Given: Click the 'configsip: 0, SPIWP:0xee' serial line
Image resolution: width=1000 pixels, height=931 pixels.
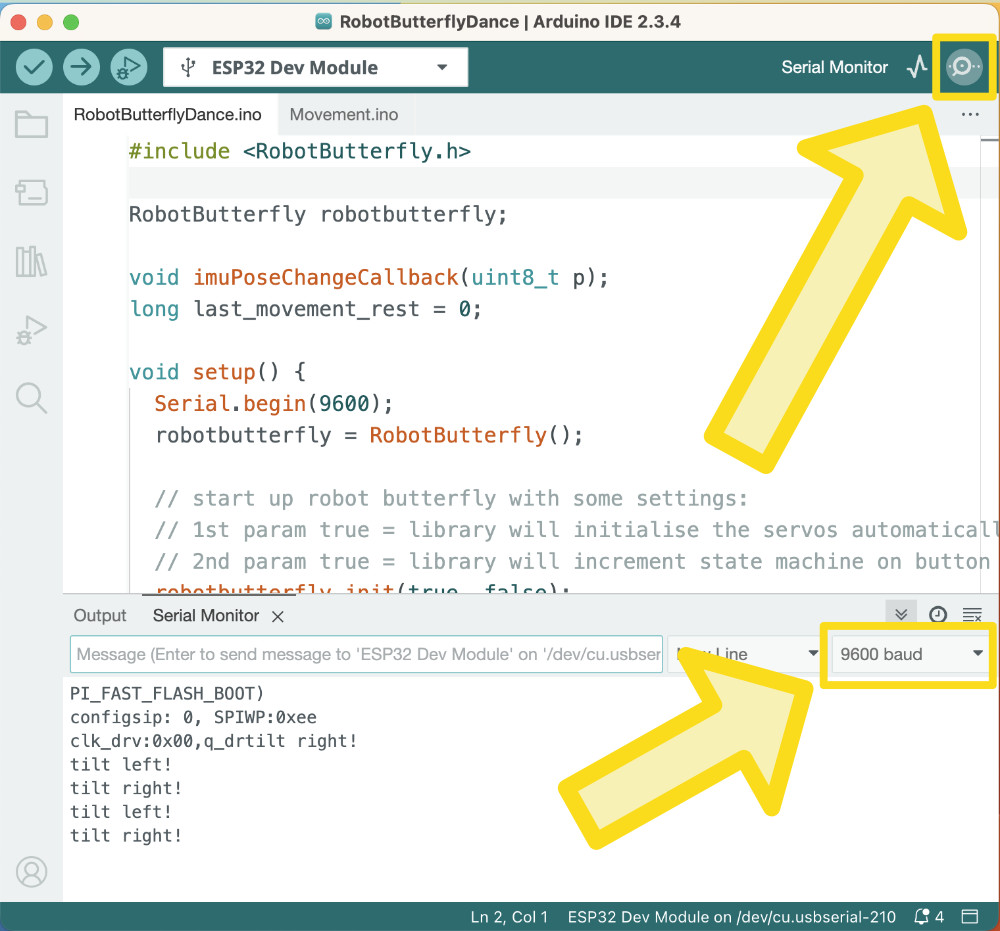Looking at the screenshot, I should pos(193,717).
